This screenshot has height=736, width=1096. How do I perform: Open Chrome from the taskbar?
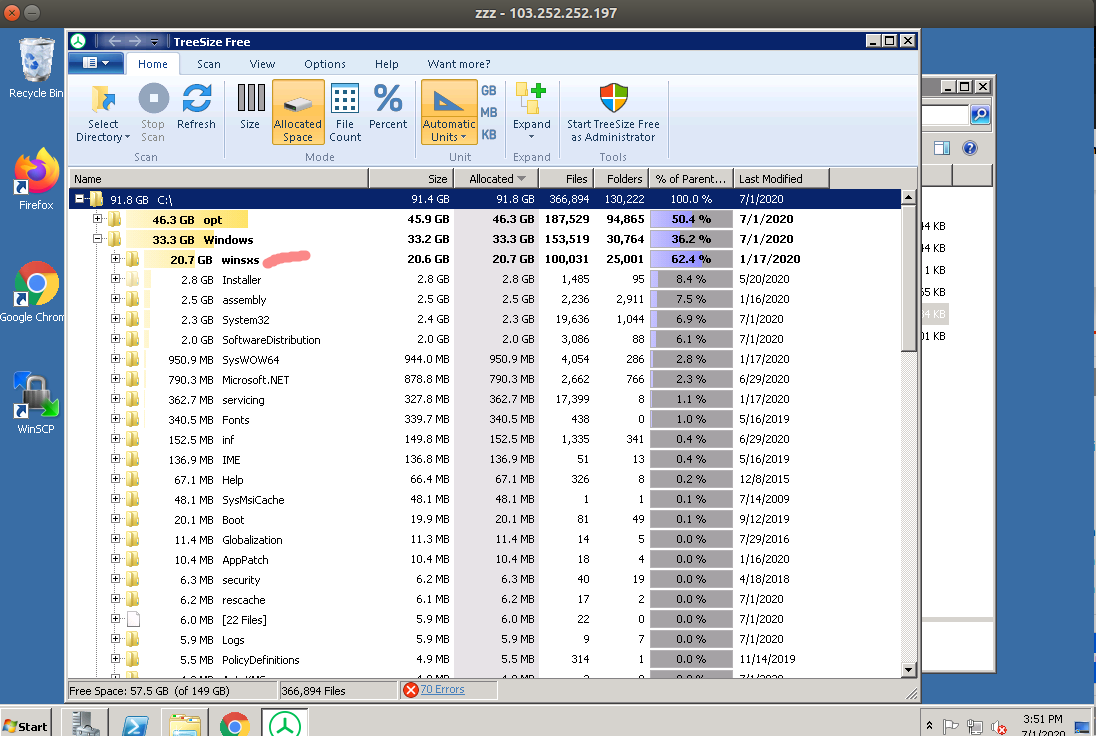tap(234, 723)
